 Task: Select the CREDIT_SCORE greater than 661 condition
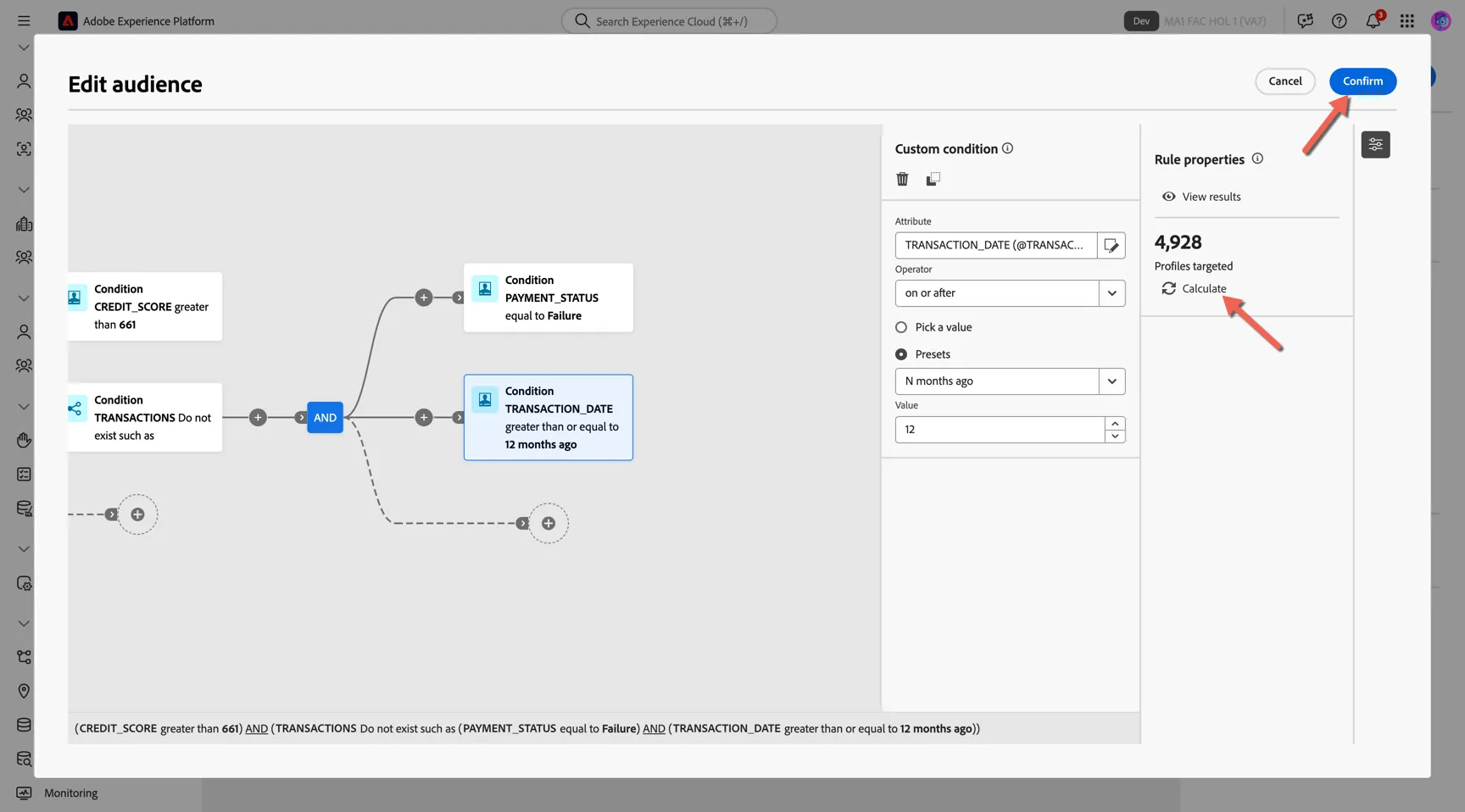point(145,306)
